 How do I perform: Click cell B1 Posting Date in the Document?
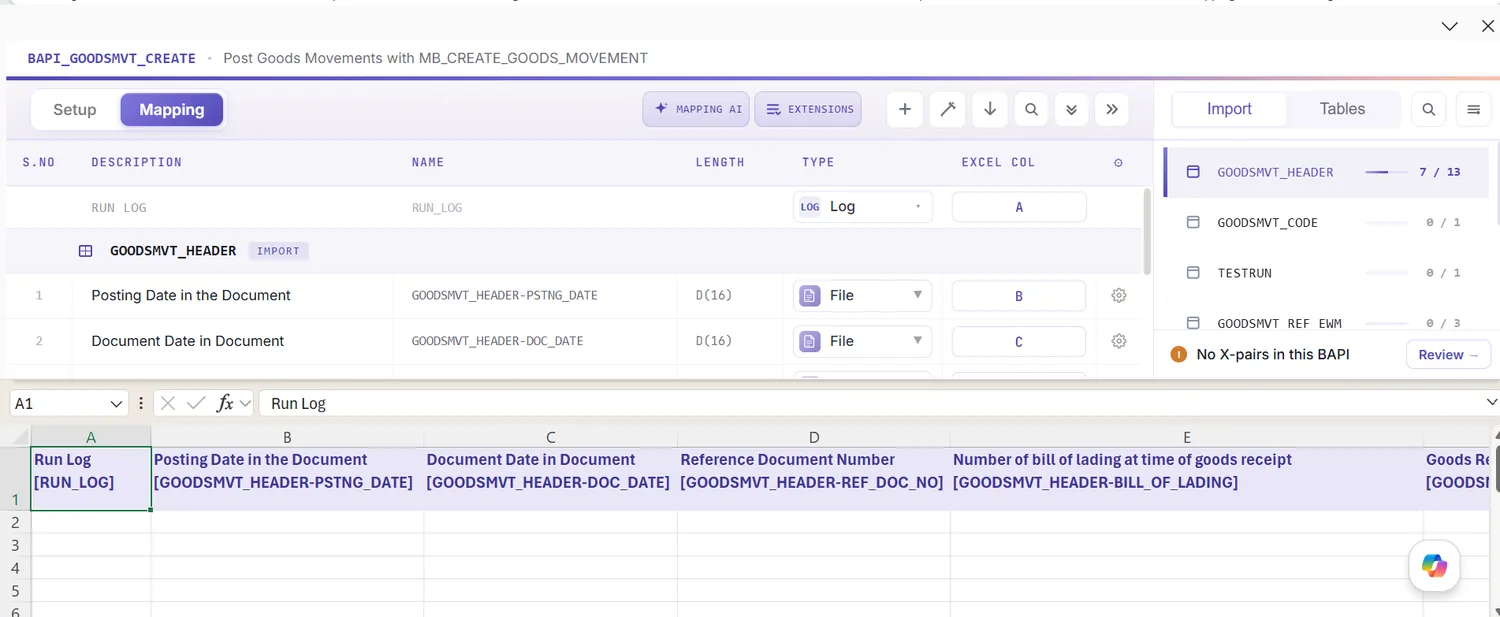(287, 479)
